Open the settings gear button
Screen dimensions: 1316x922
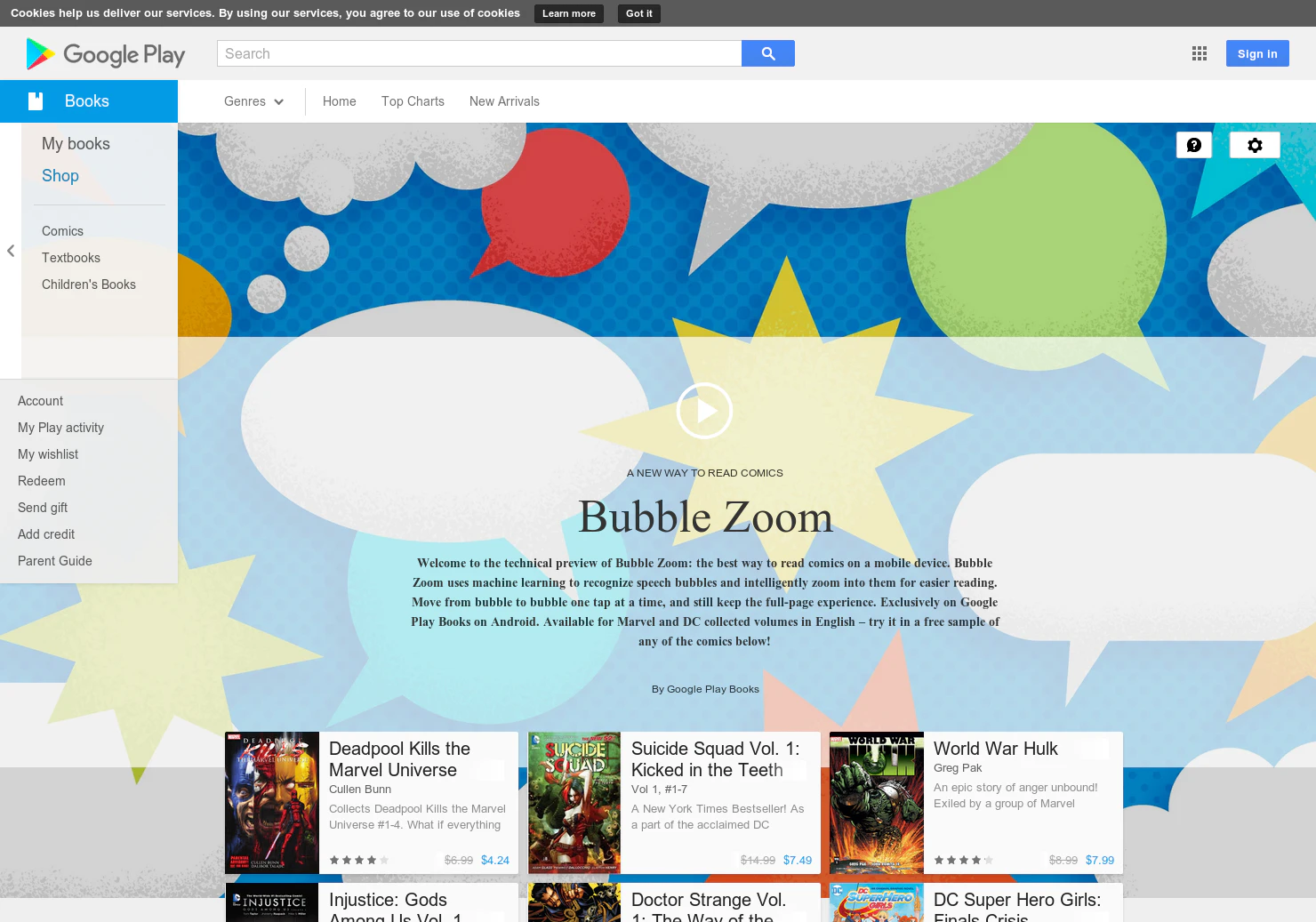[1255, 145]
